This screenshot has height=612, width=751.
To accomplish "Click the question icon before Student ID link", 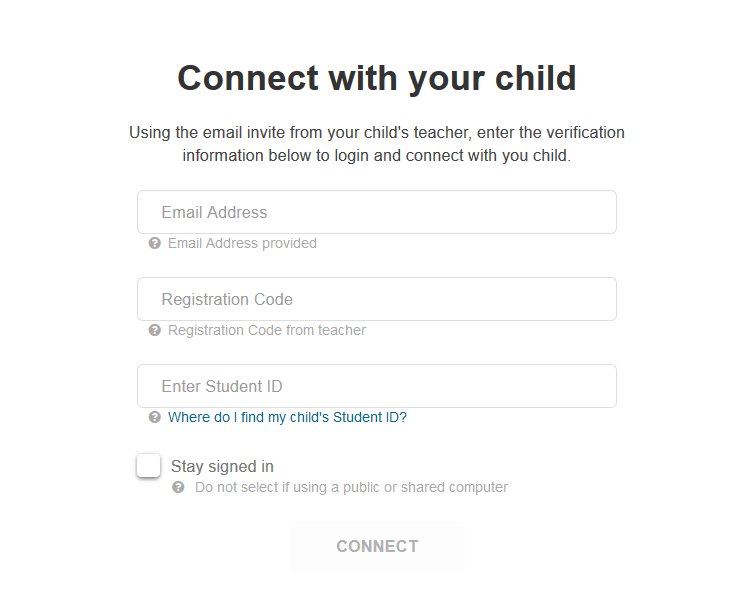I will [155, 417].
